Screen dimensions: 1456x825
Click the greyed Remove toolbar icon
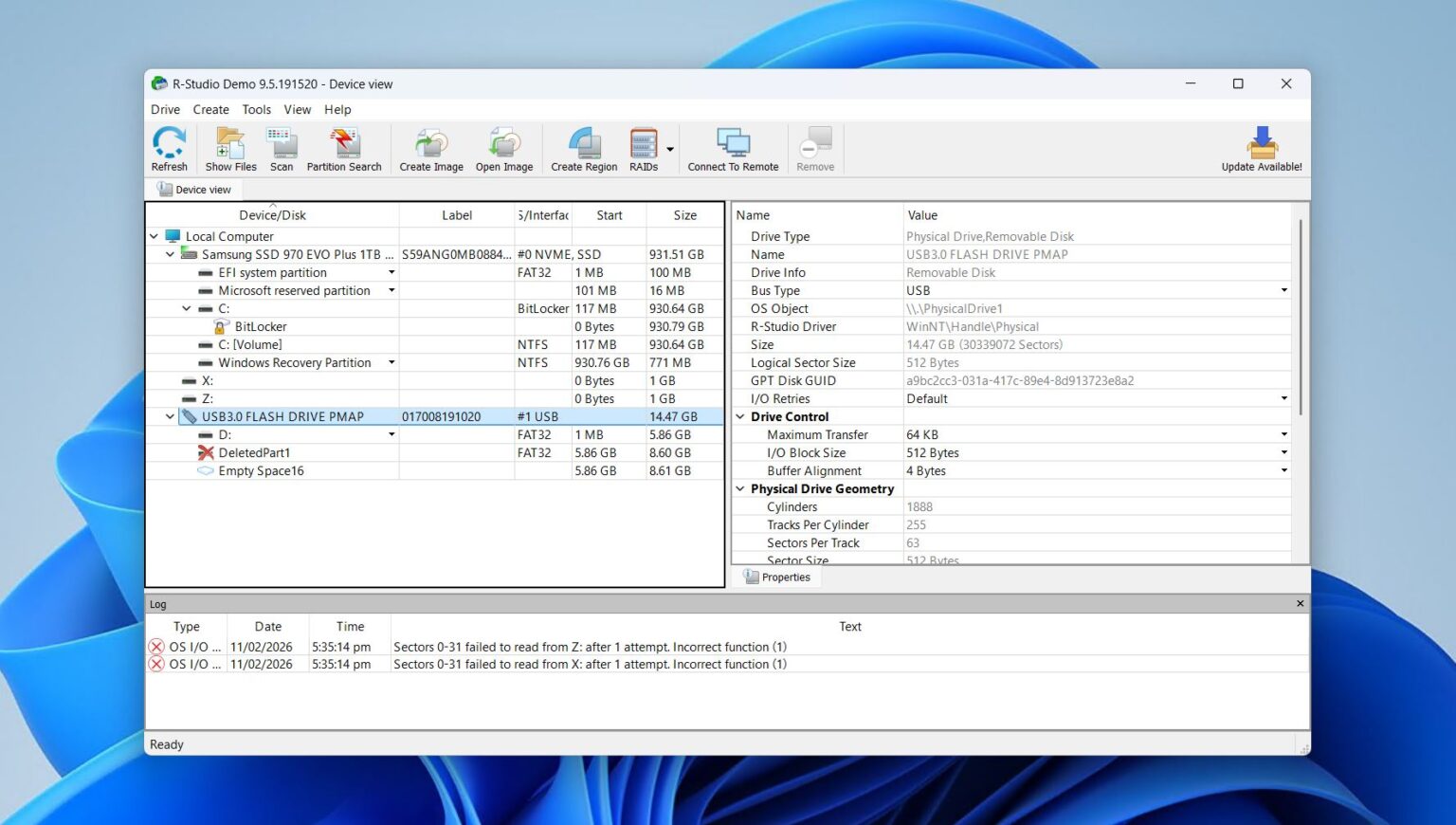[815, 144]
